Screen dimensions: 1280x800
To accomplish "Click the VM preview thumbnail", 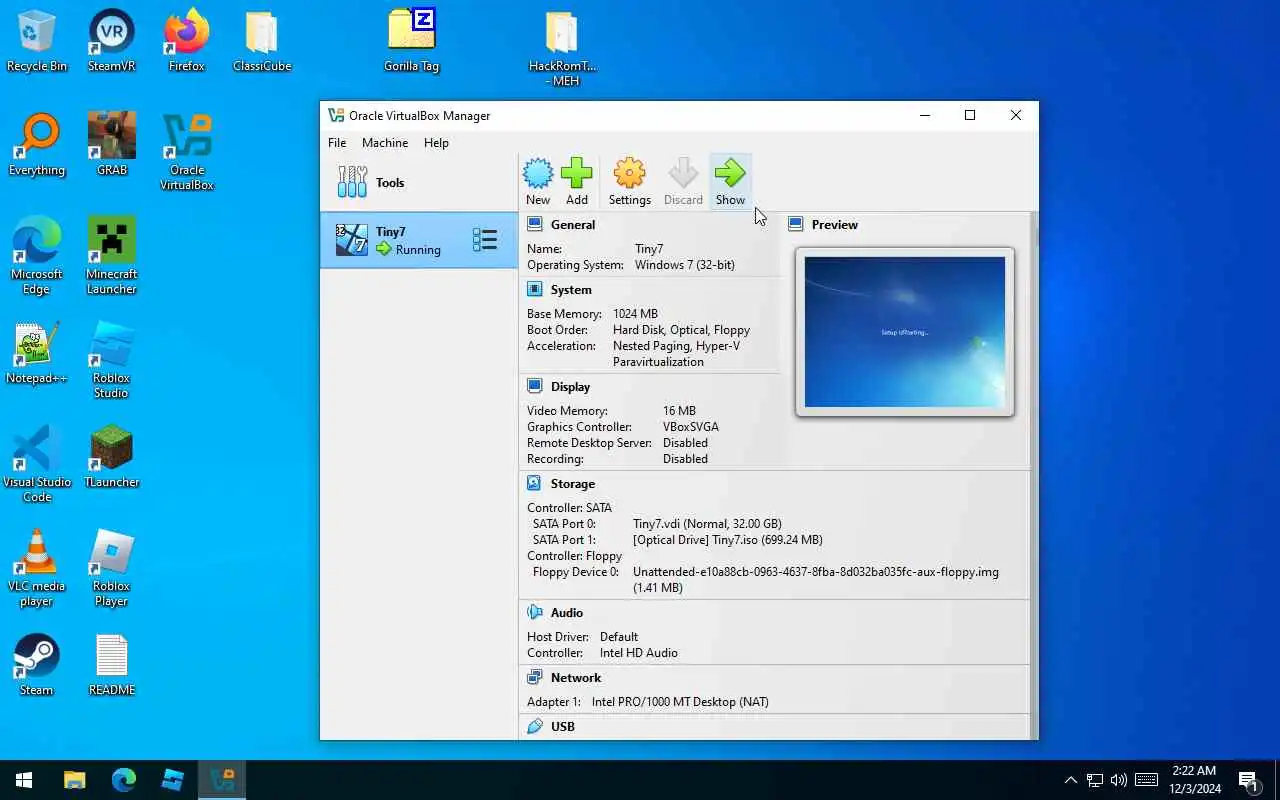I will click(905, 332).
